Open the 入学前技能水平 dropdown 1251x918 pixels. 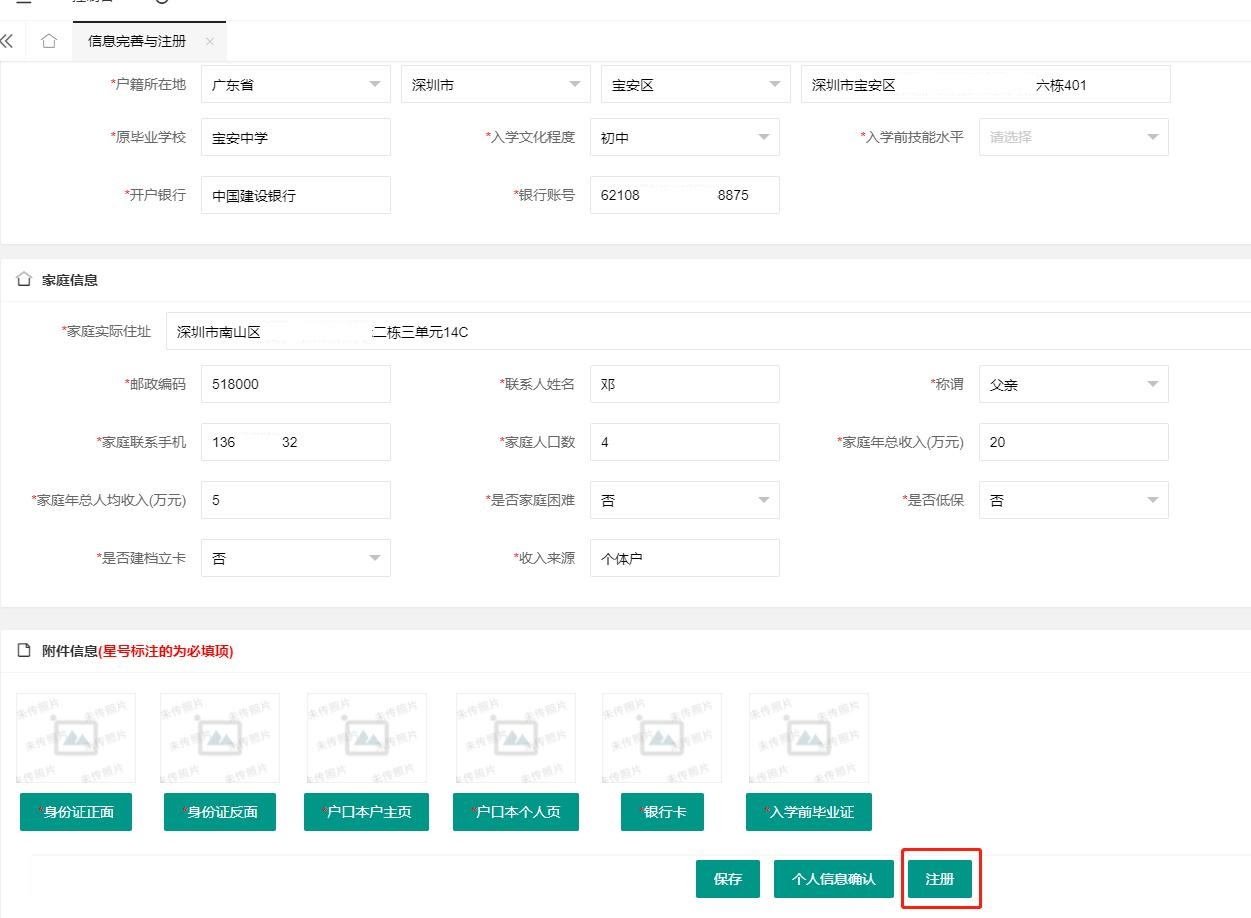1074,137
